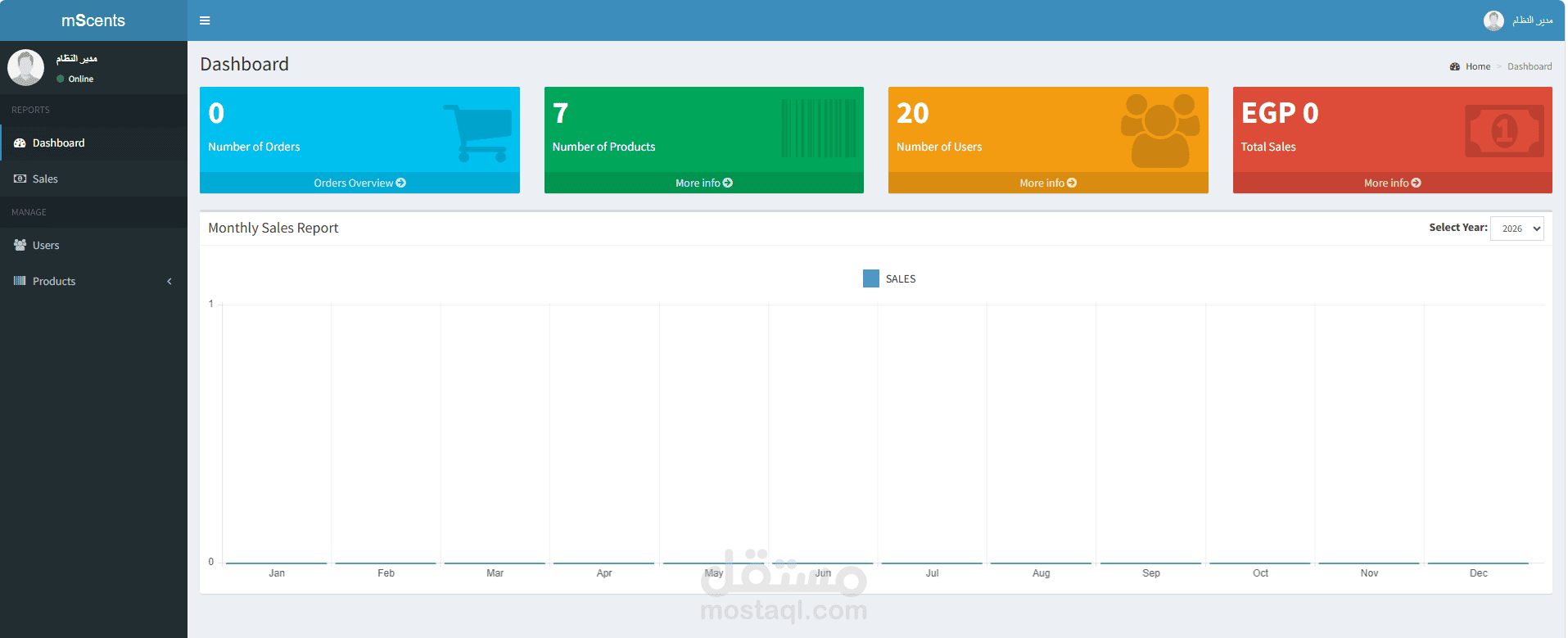The width and height of the screenshot is (1568, 638).
Task: Click the mScents logo
Action: click(93, 20)
